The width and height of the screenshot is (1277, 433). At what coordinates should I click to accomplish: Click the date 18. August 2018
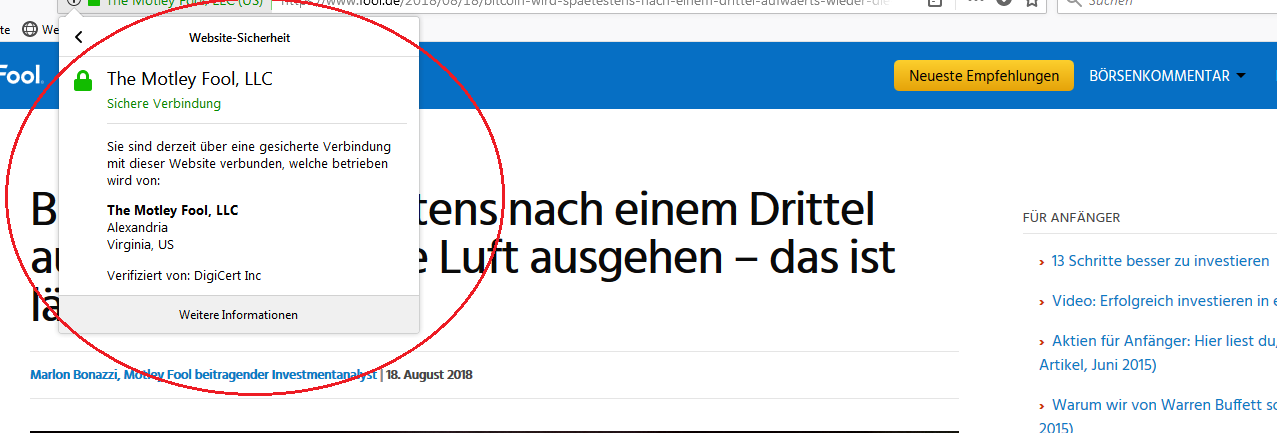(x=430, y=375)
